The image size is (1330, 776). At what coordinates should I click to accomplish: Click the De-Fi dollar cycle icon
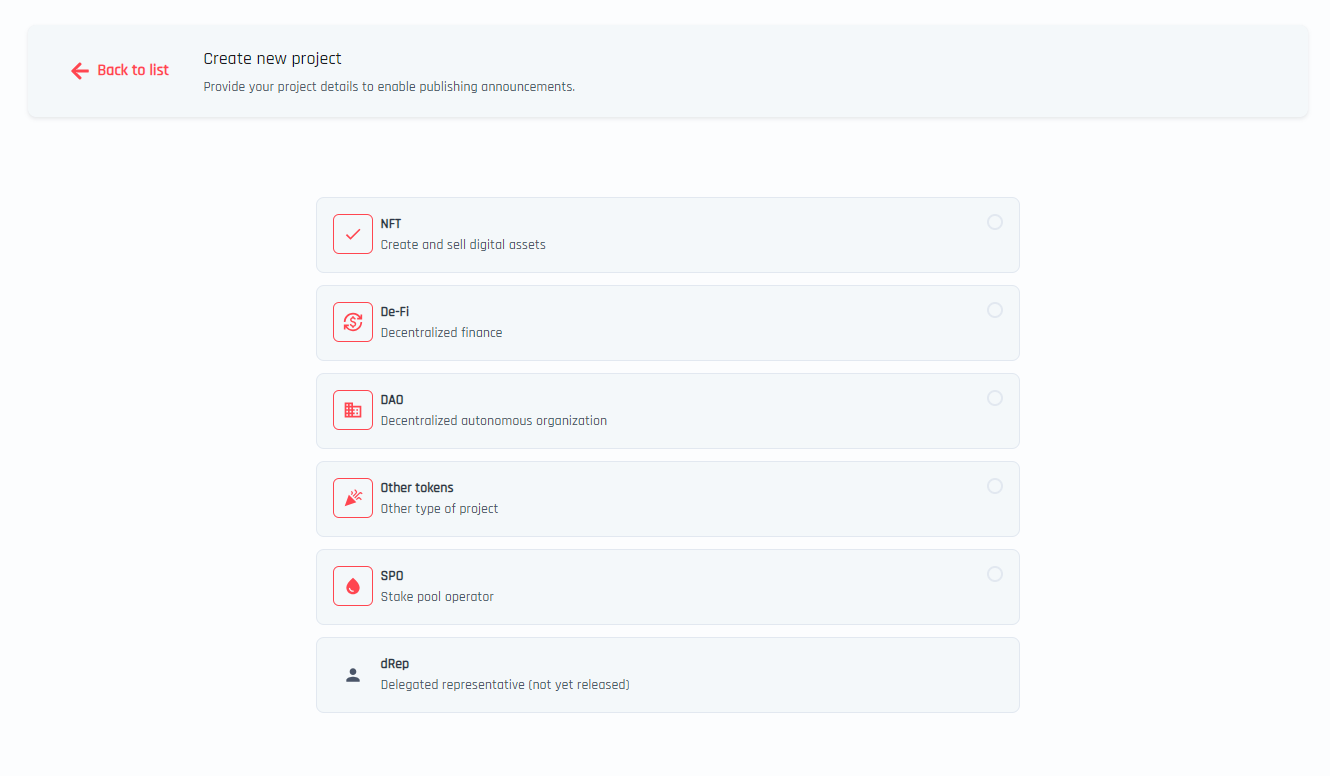point(352,321)
